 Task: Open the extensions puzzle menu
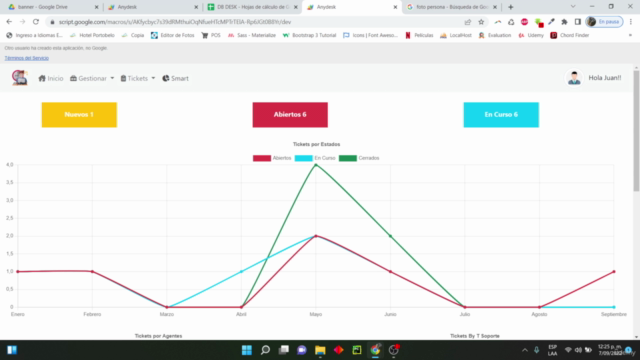coord(564,22)
